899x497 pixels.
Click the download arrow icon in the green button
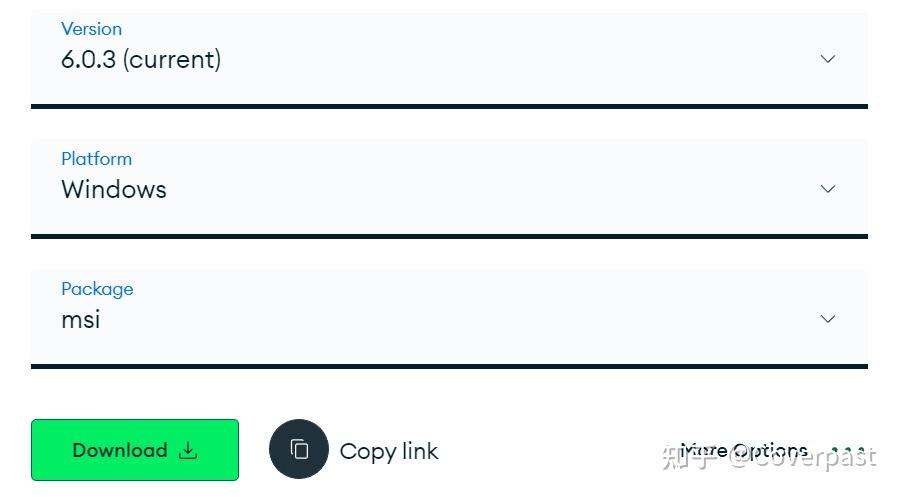188,451
